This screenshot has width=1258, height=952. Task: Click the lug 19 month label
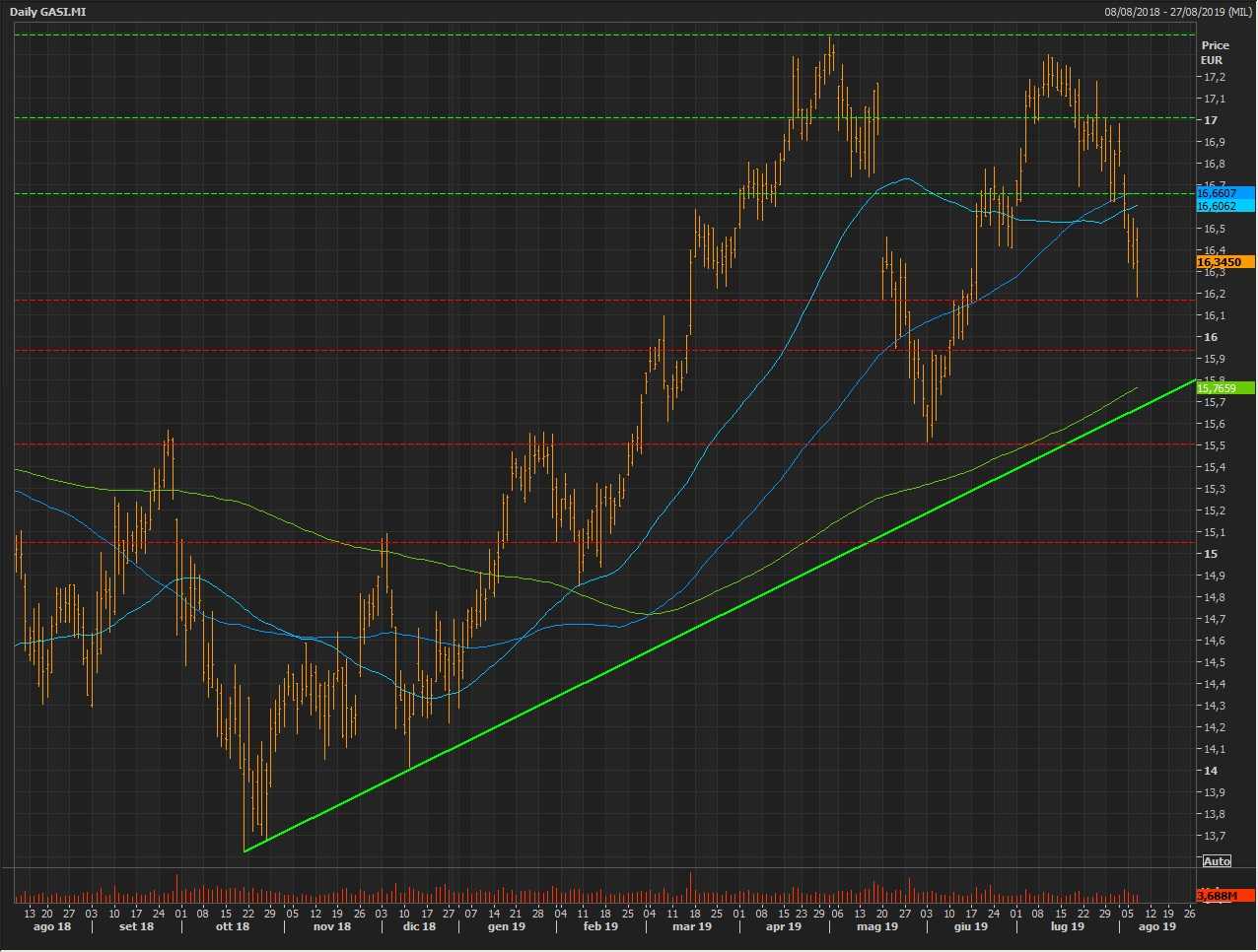[x=1067, y=926]
